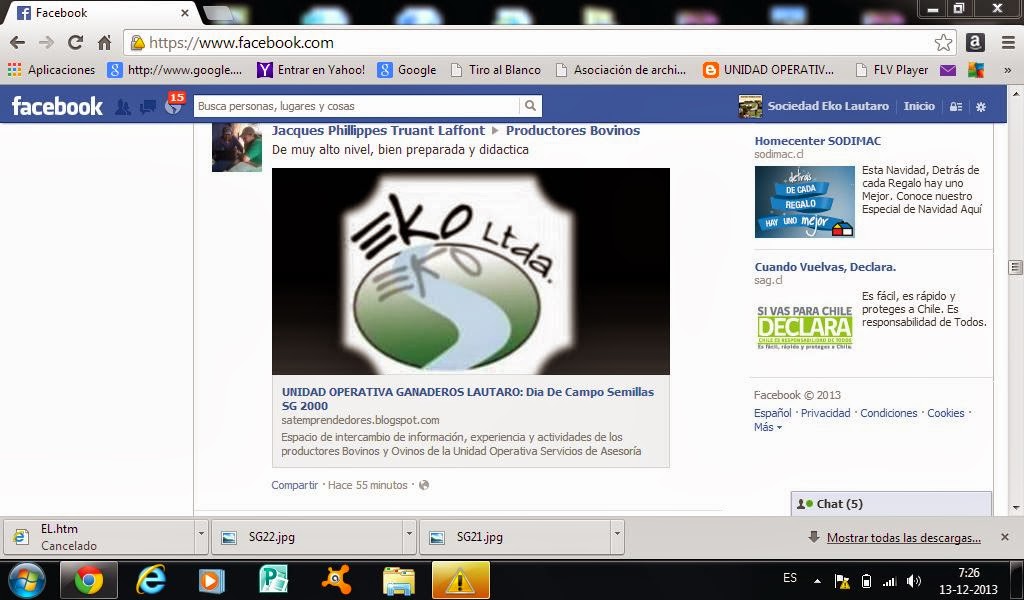Click the public audience globe on post
Screen dimensions: 1024x600
point(424,485)
